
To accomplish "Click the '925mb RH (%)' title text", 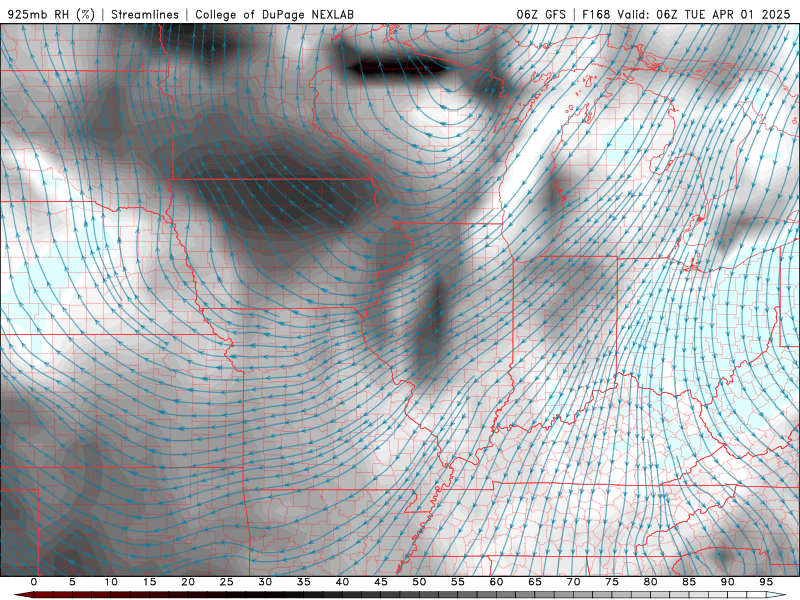I will 51,14.
